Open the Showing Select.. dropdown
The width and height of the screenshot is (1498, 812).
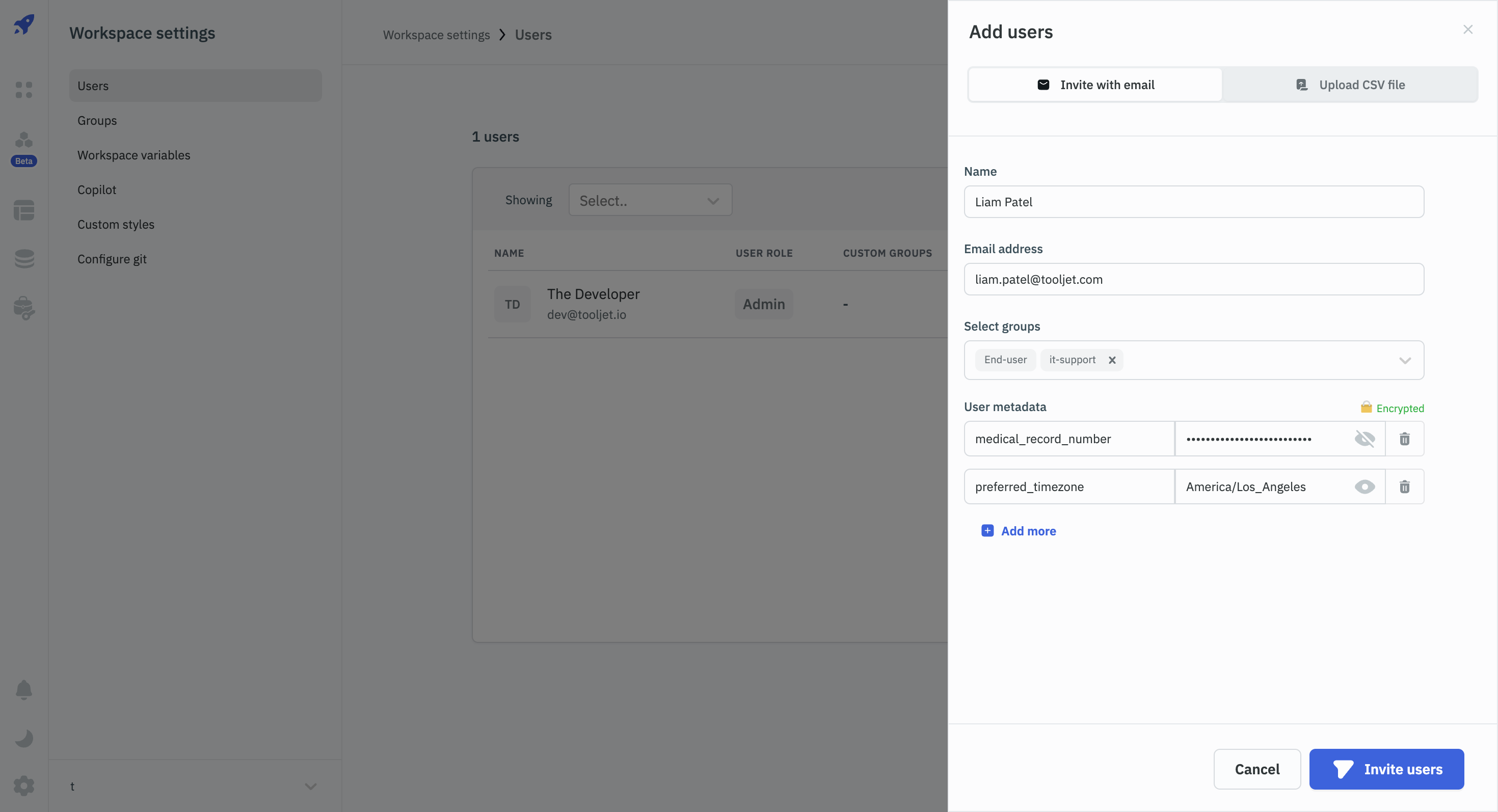650,201
